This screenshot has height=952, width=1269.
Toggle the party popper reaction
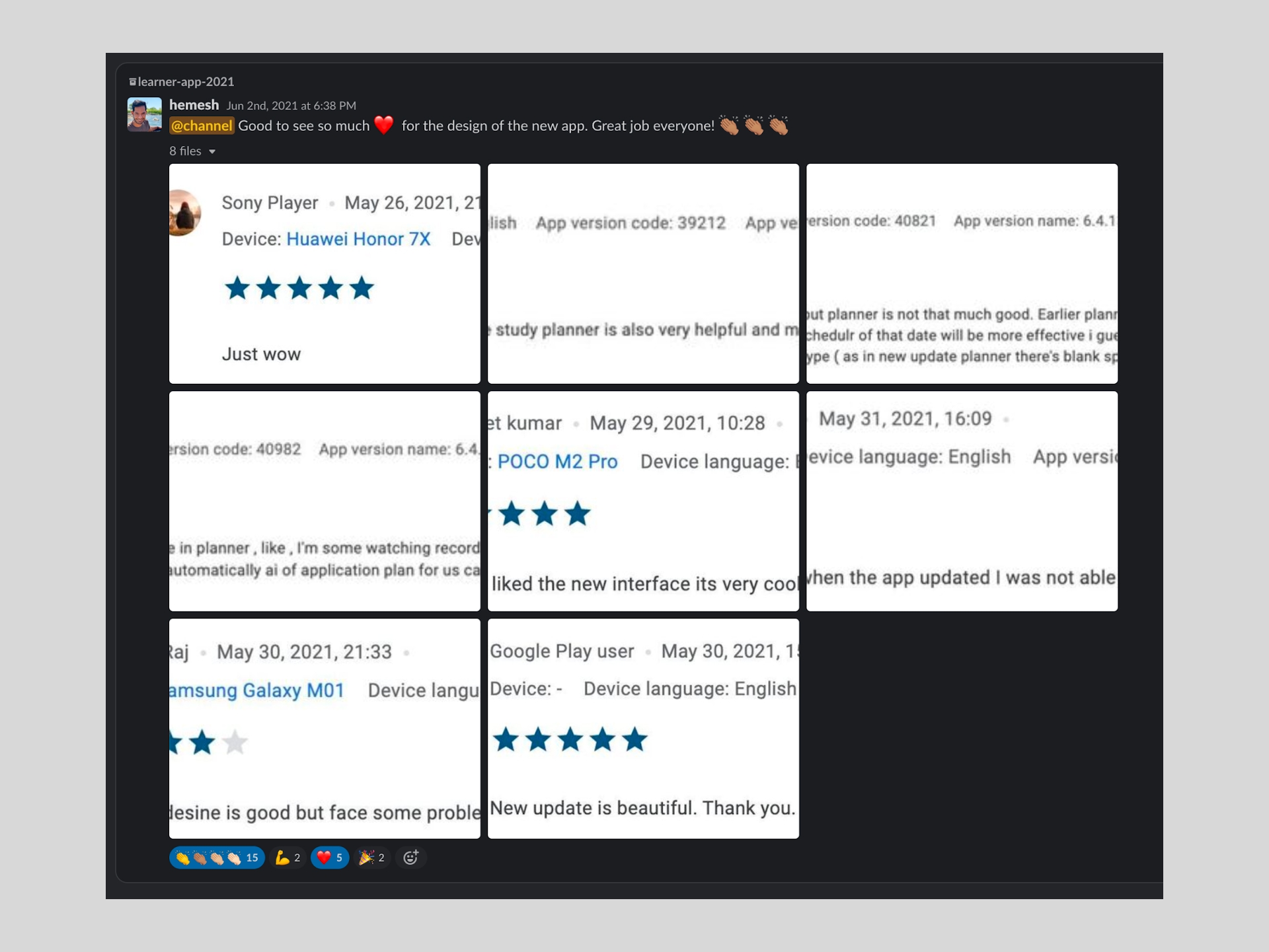pos(371,858)
